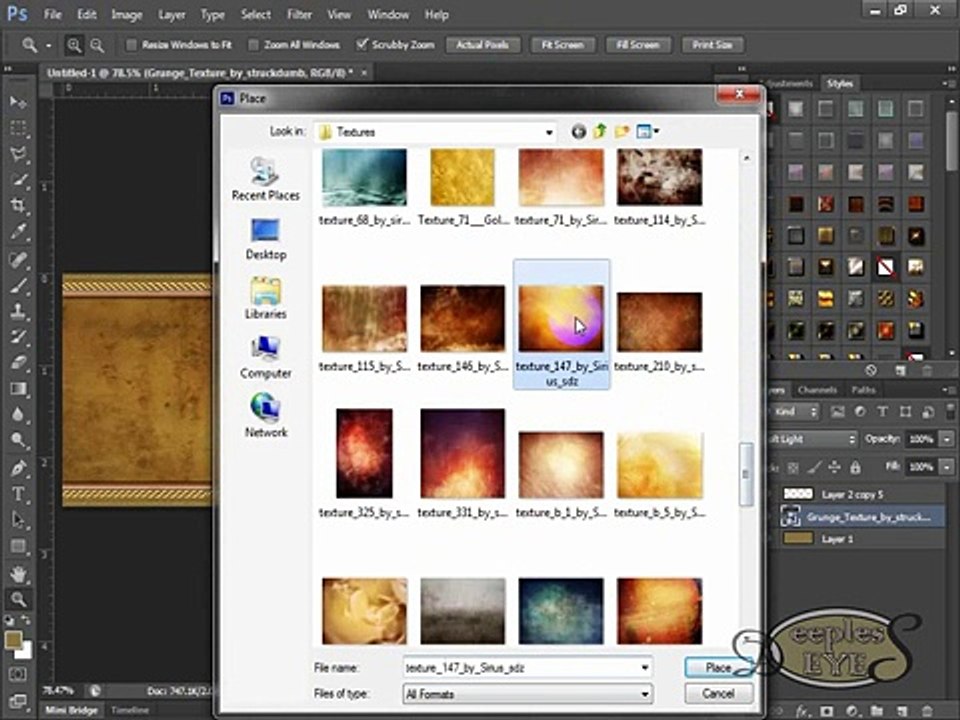Click the Place button

point(718,667)
